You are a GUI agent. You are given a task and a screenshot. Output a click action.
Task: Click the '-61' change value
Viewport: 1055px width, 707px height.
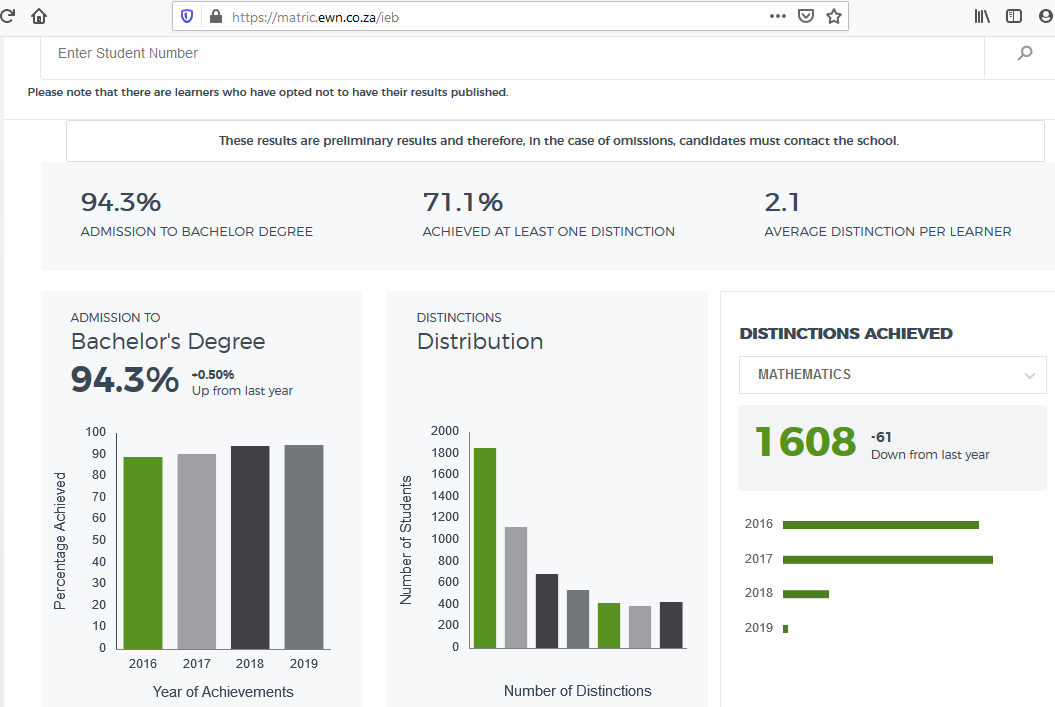click(x=881, y=437)
